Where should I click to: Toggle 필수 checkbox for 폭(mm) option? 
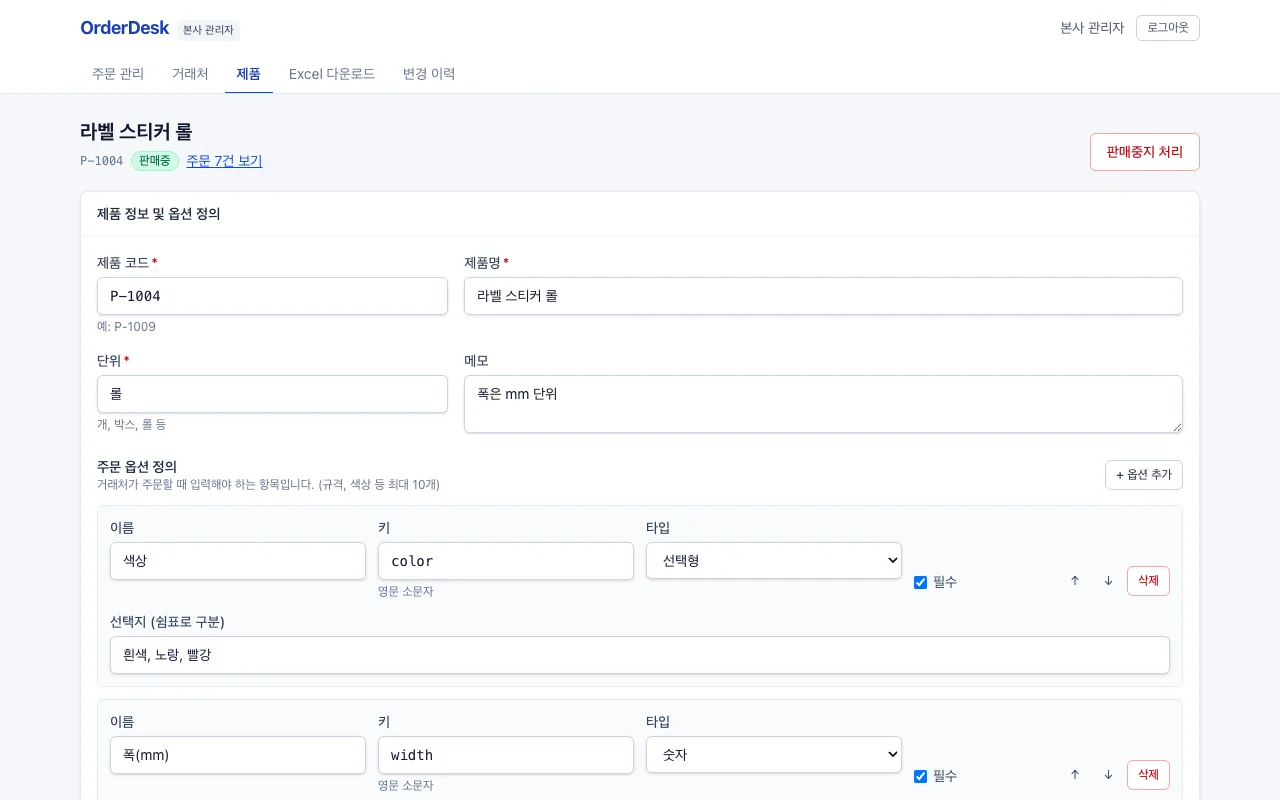tap(920, 776)
